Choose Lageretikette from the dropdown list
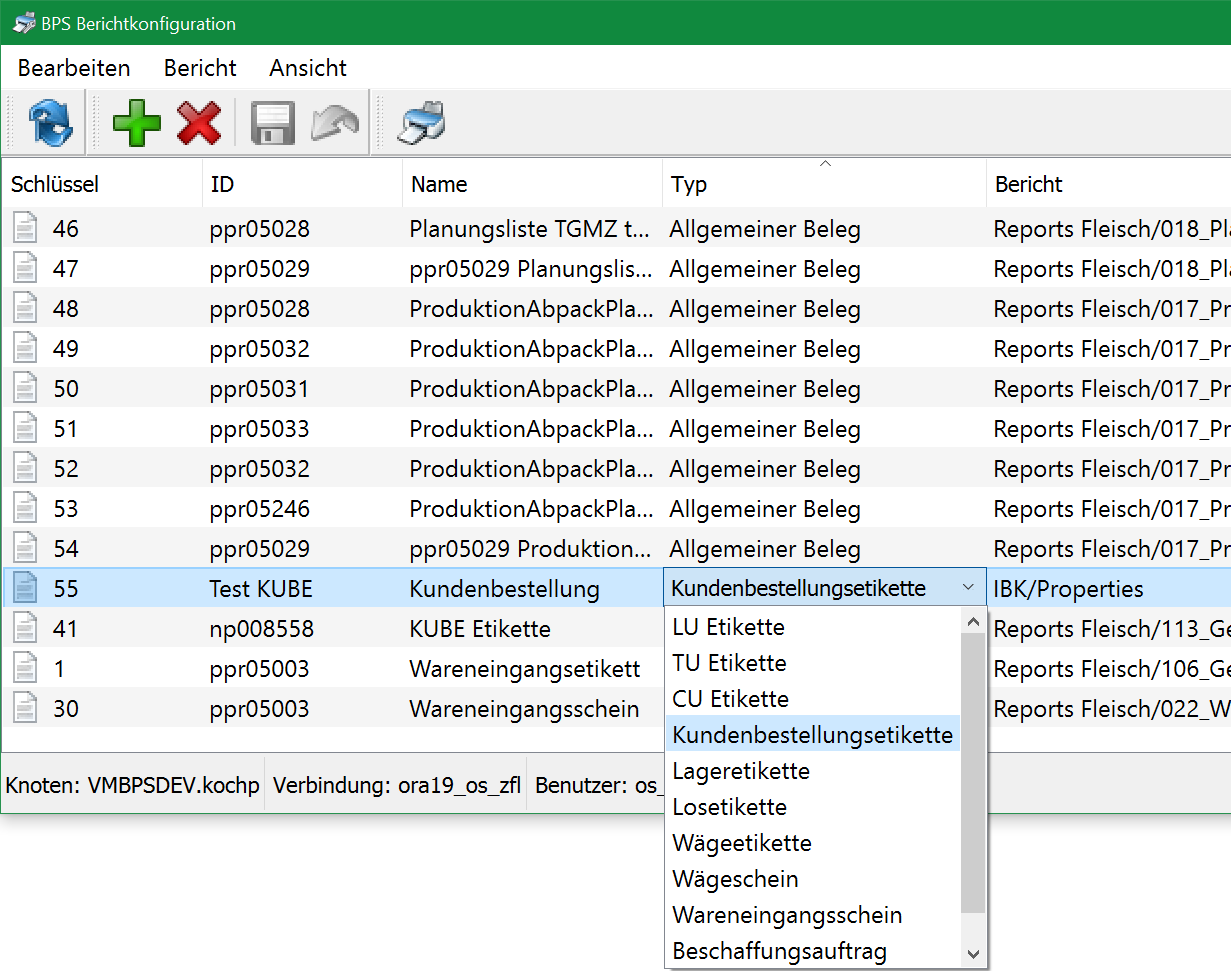This screenshot has width=1231, height=971. 741,771
